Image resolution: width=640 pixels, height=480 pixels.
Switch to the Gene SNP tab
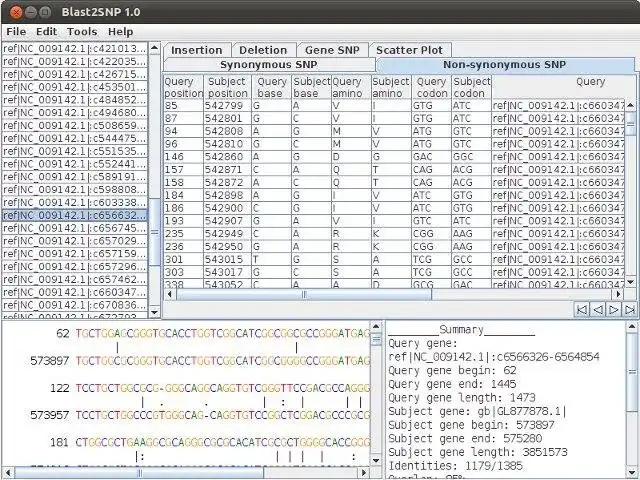(x=332, y=50)
